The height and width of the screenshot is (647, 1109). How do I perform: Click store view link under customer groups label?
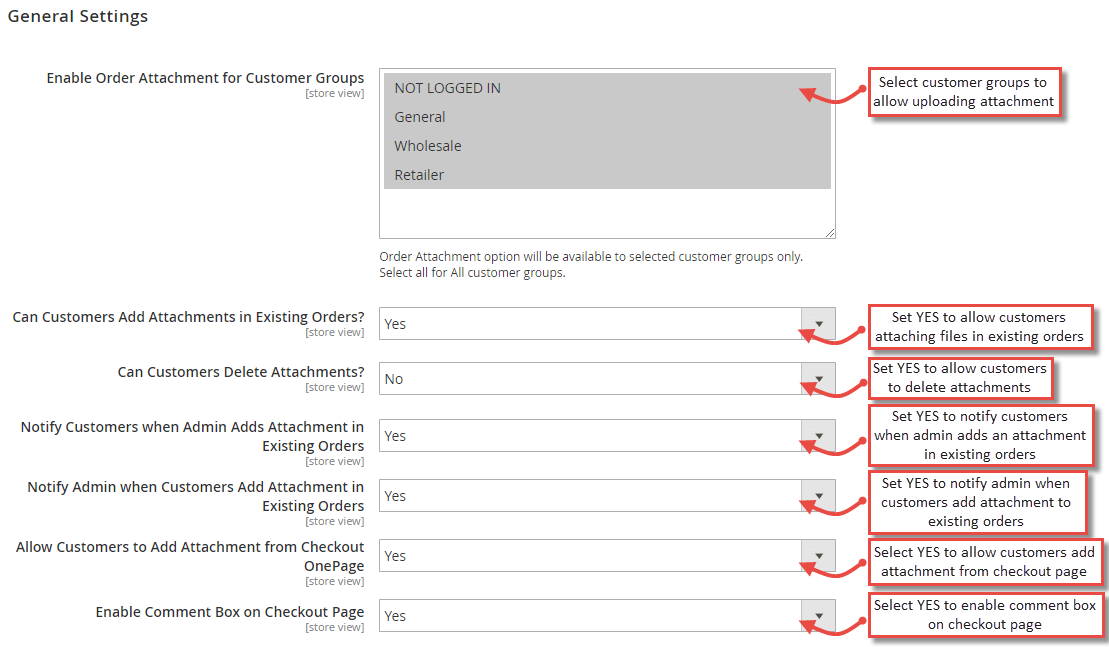335,93
